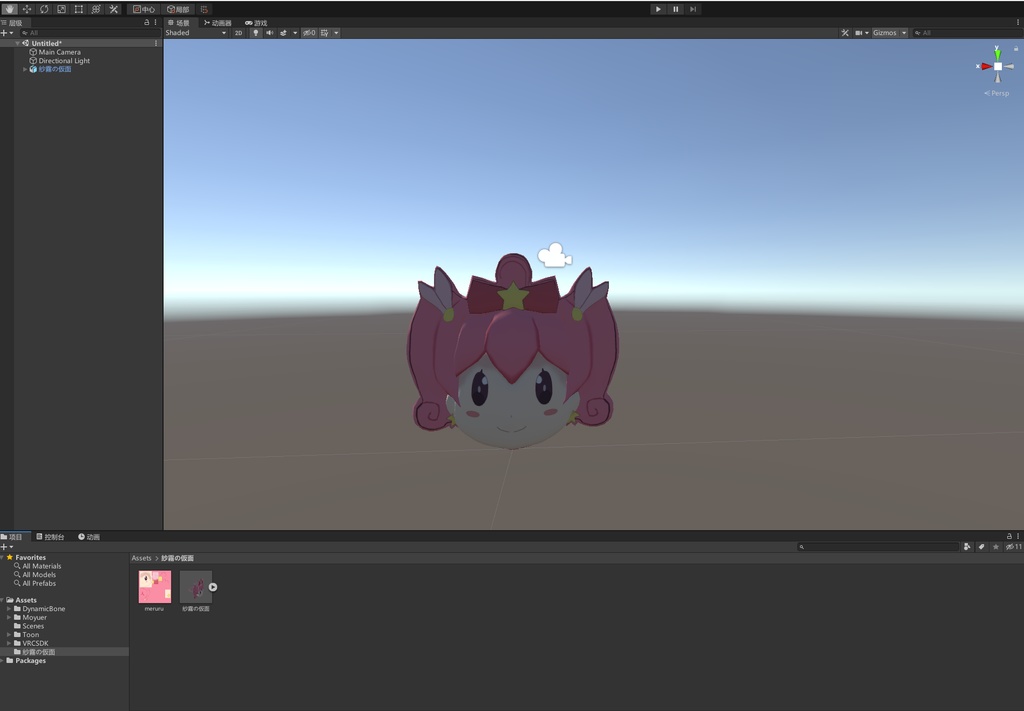Screen dimensions: 1024x711
Task: Open the Hierarchy panel options menu
Action: tap(155, 22)
